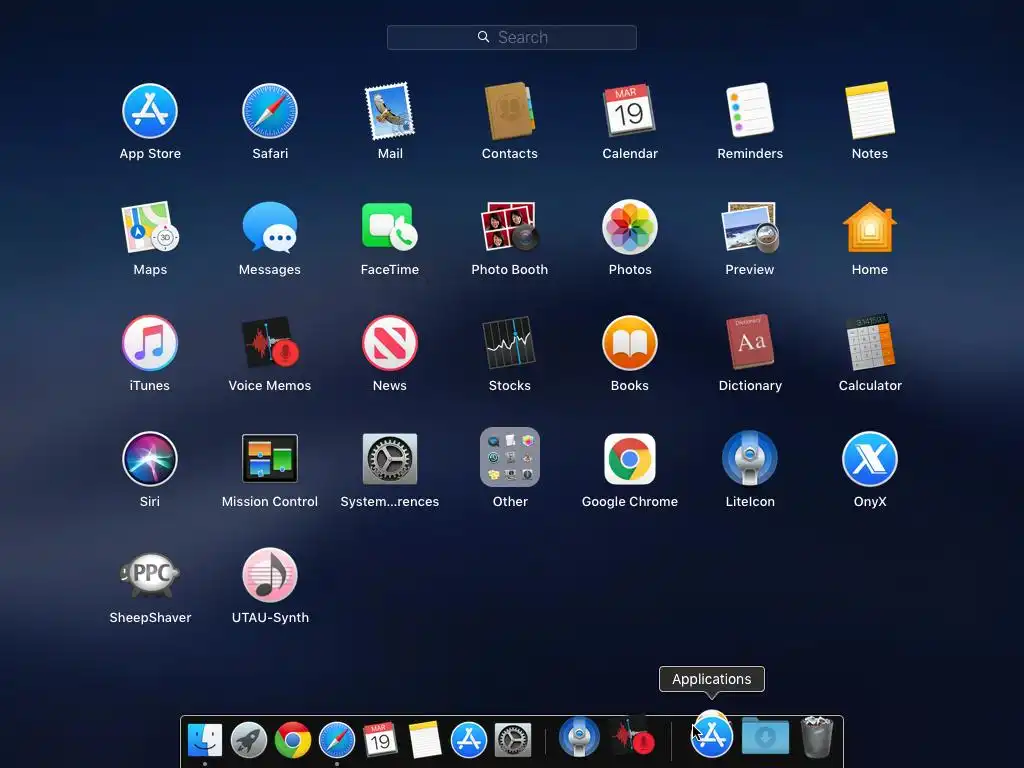Launch the Stocks app
This screenshot has width=1024, height=768.
point(509,343)
